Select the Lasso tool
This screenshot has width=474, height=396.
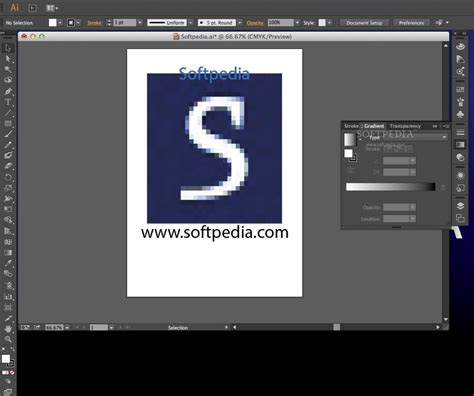point(8,80)
